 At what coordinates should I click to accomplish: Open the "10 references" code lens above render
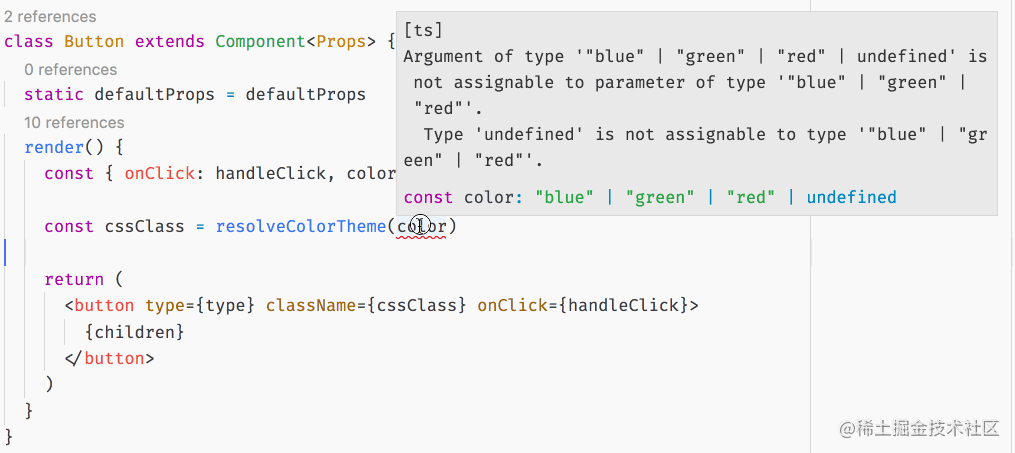tap(74, 122)
